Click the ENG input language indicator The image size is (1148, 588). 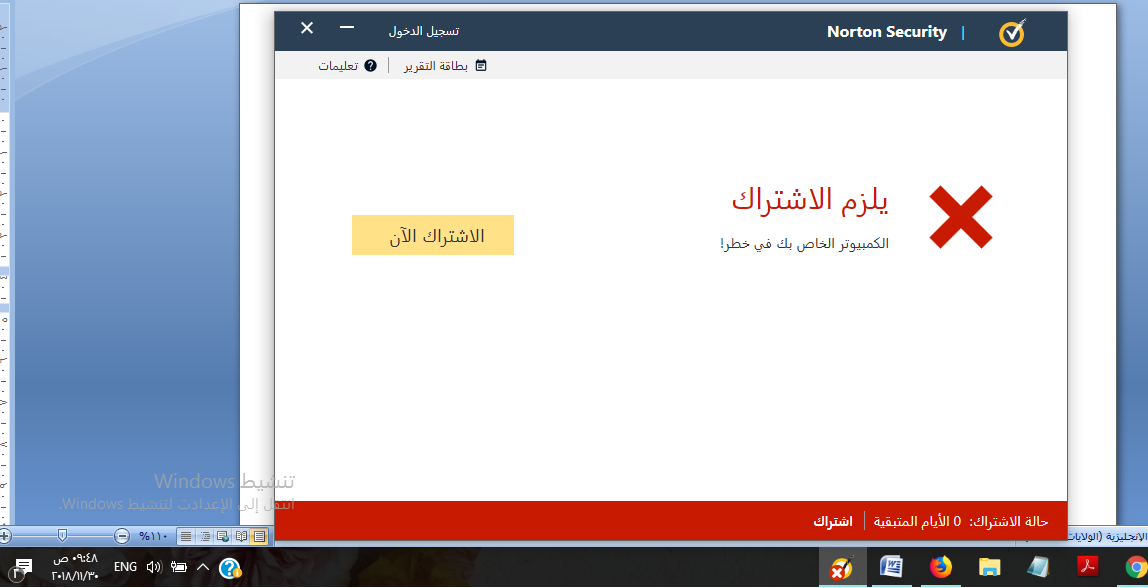point(126,567)
